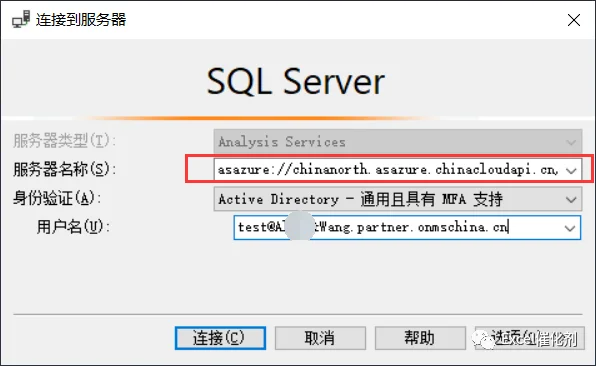Viewport: 596px width, 366px height.
Task: Click the 连接到服务器 title text
Action: (81, 20)
